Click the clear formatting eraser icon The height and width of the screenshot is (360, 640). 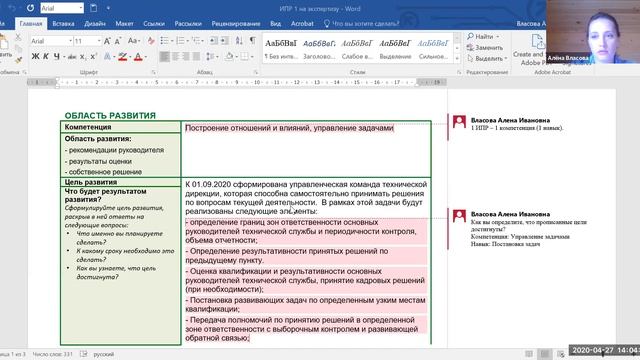[151, 41]
